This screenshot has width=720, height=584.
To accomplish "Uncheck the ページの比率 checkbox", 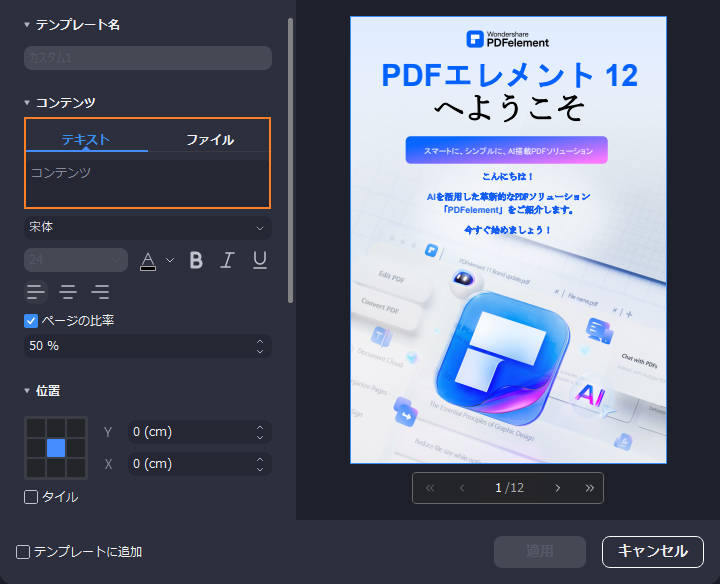I will (x=31, y=321).
